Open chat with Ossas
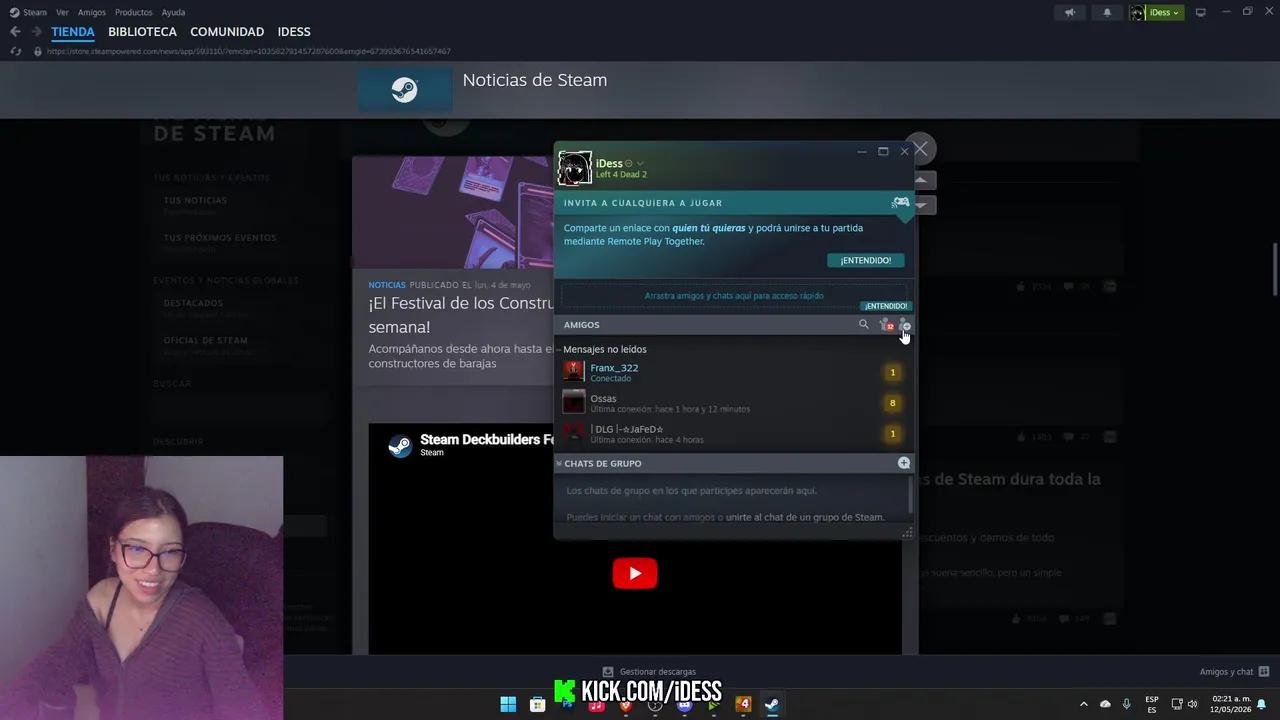 (733, 403)
